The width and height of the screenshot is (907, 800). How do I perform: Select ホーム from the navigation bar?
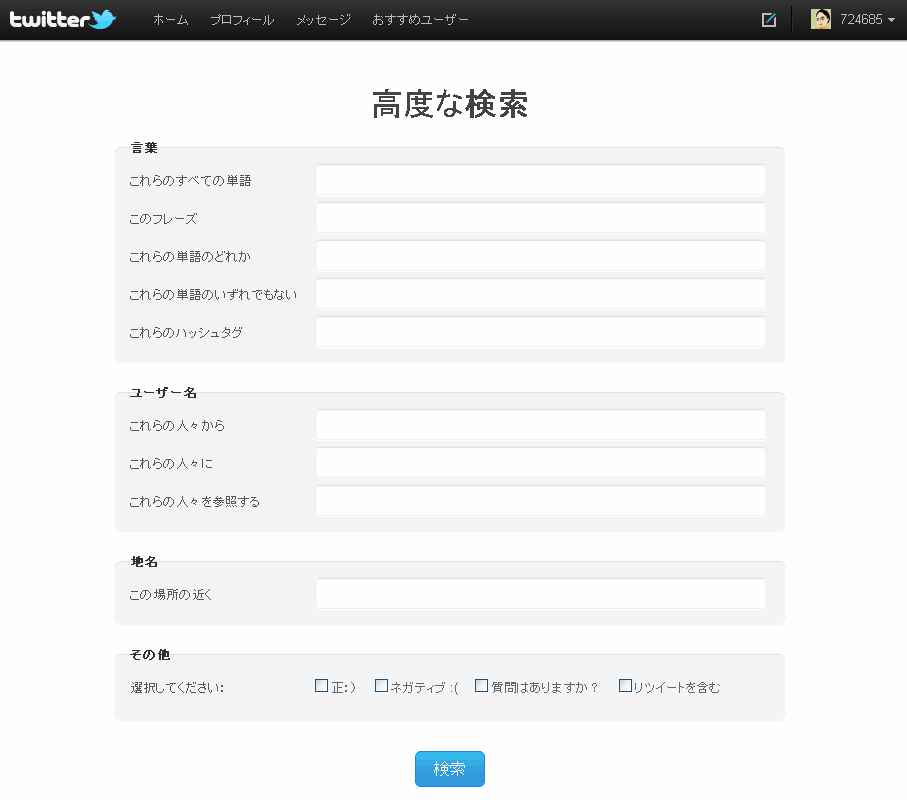point(170,19)
